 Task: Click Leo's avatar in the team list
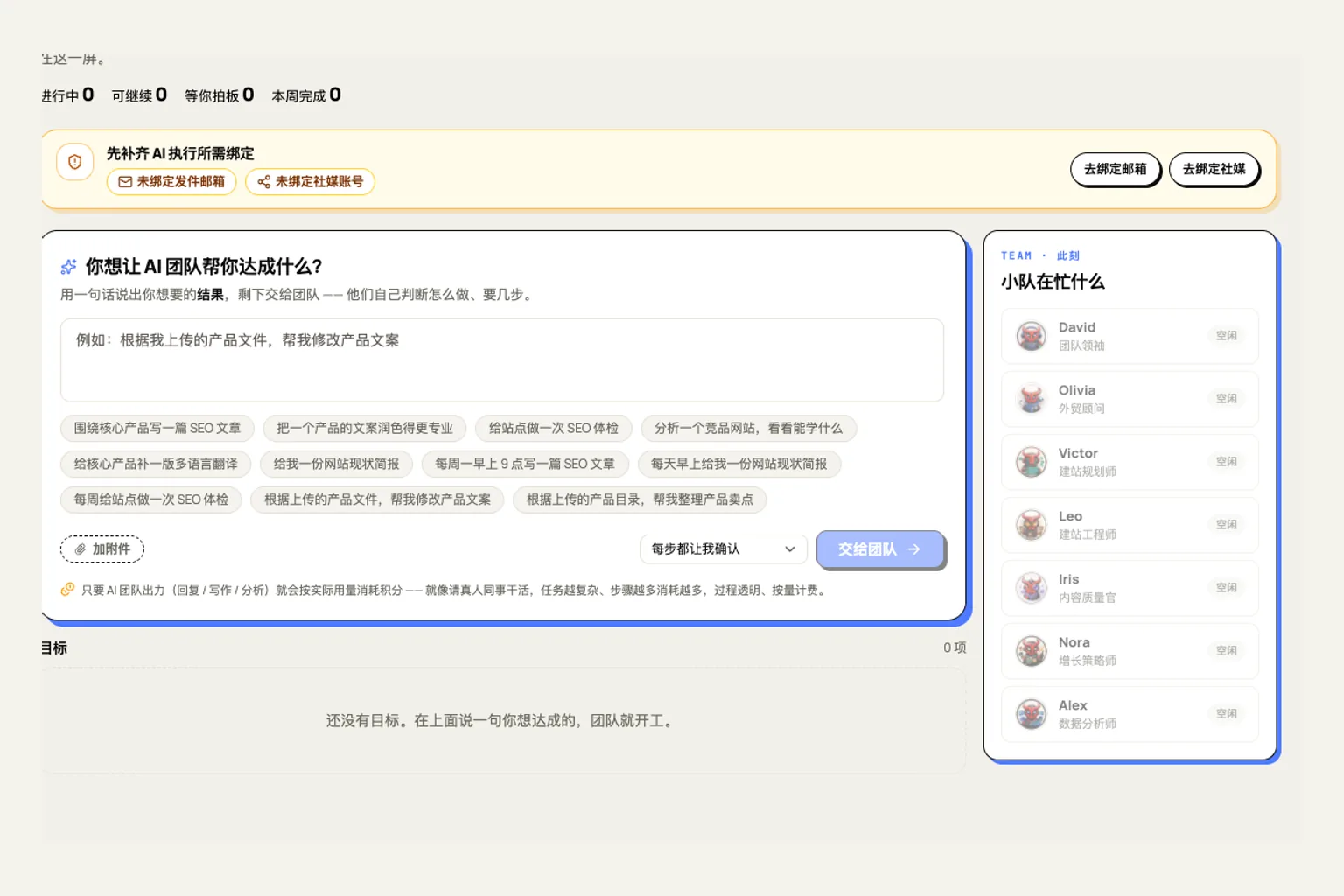[x=1032, y=525]
